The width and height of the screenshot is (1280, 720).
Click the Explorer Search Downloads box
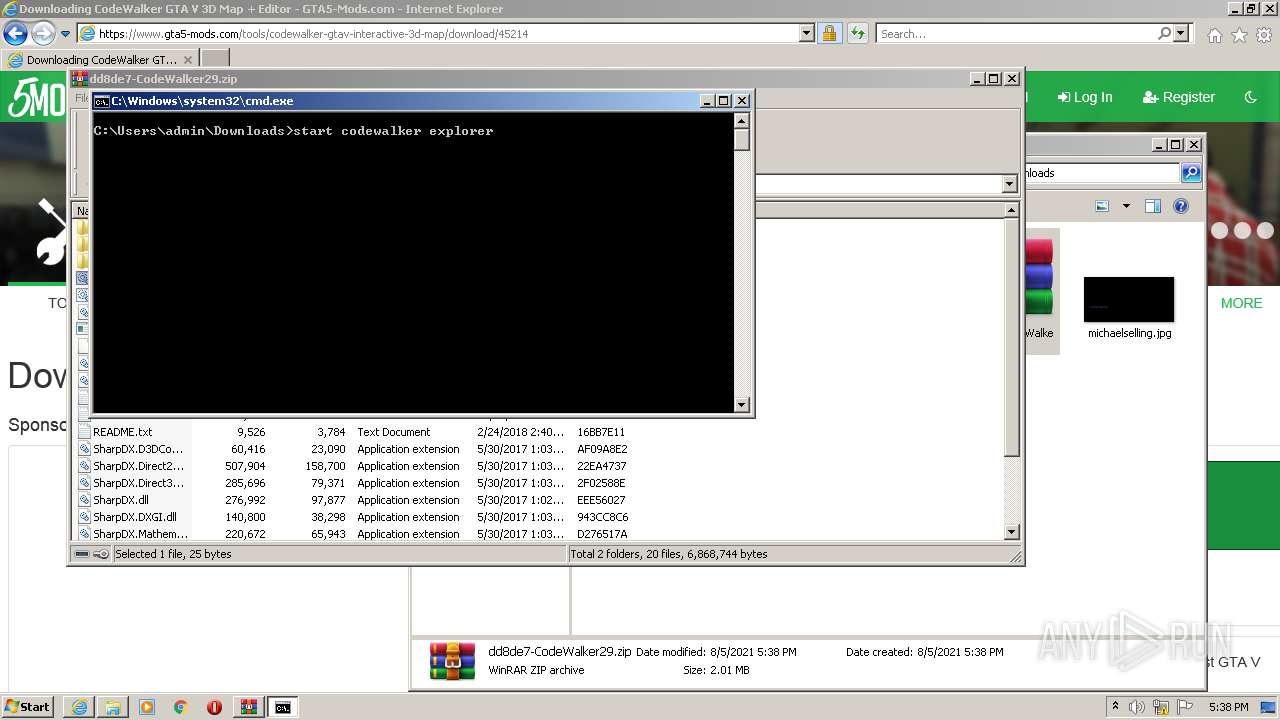tap(1102, 173)
